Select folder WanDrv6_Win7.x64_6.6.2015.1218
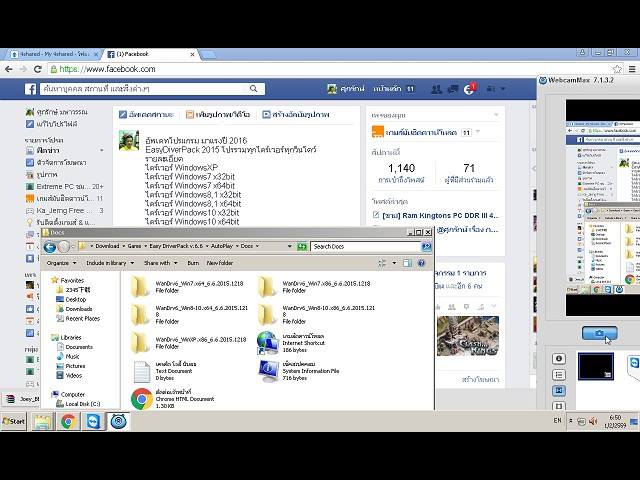640x480 pixels. tap(188, 287)
